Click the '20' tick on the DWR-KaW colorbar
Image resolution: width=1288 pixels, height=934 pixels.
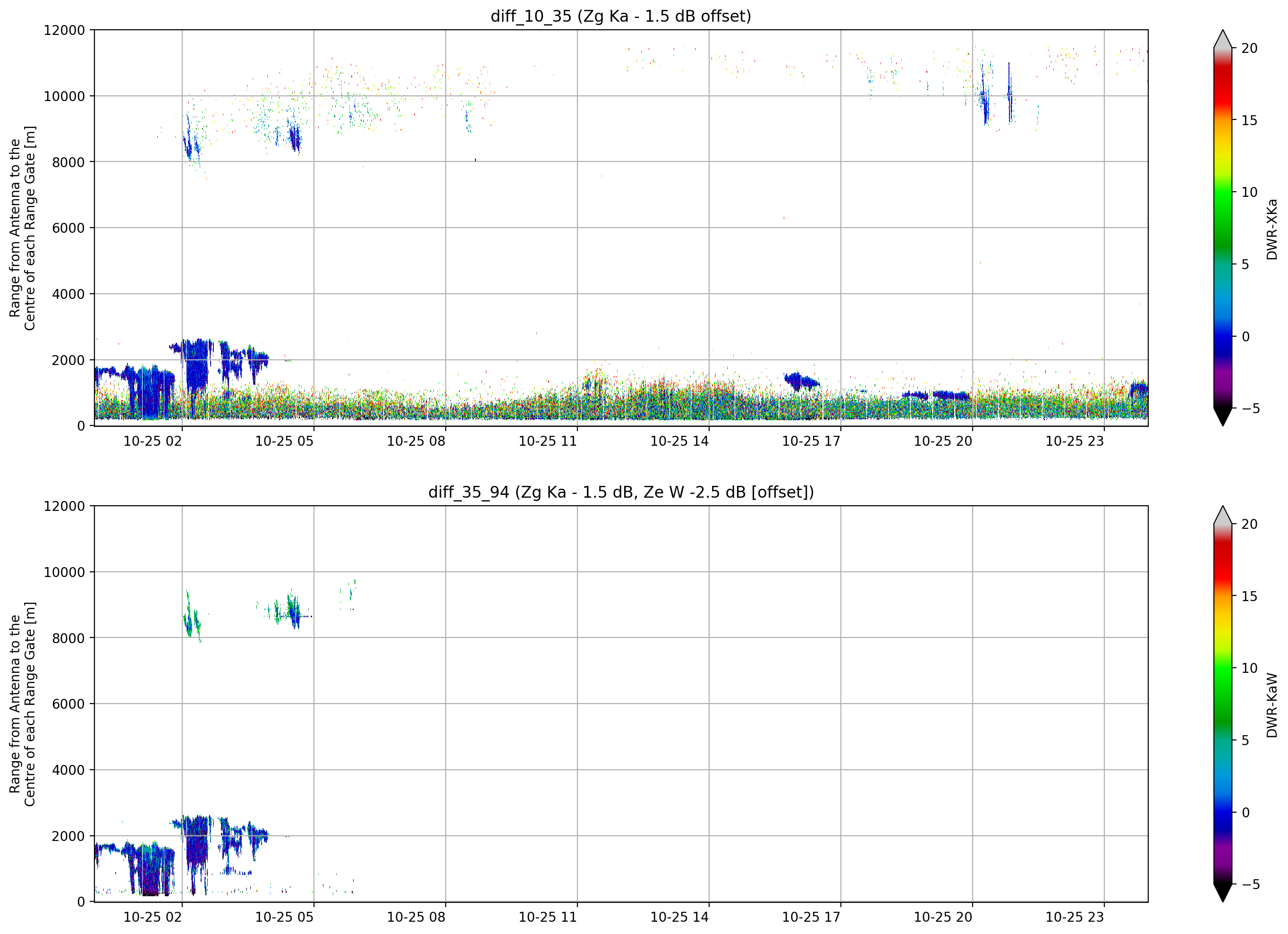tap(1249, 525)
